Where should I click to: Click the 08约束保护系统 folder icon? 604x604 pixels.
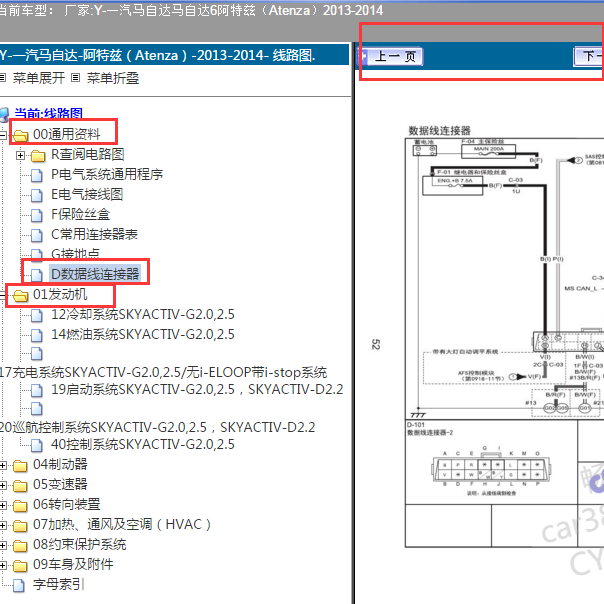pos(20,546)
